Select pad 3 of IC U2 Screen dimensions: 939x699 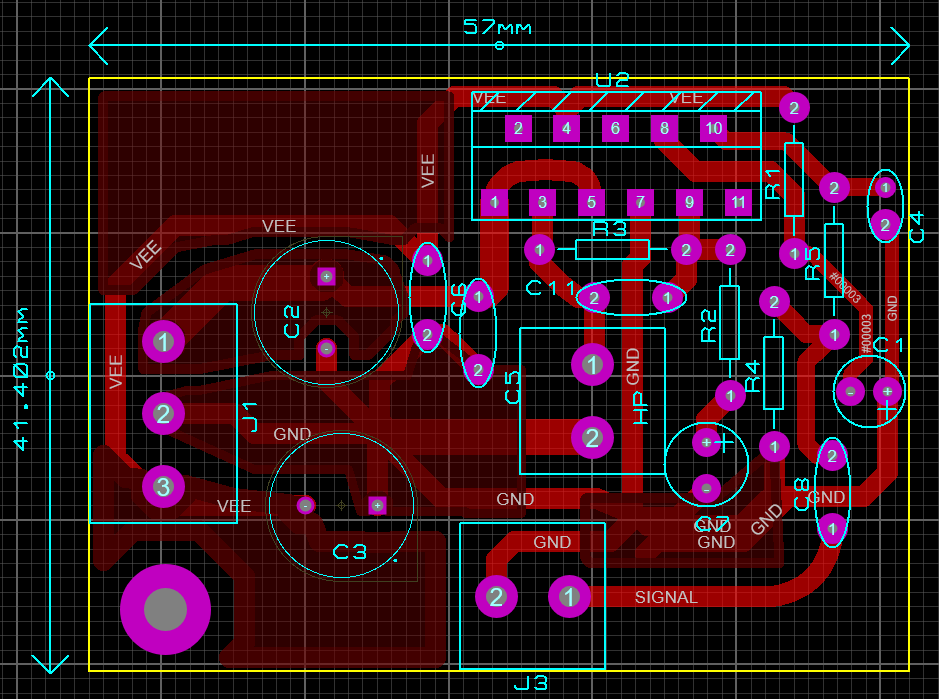pos(543,202)
